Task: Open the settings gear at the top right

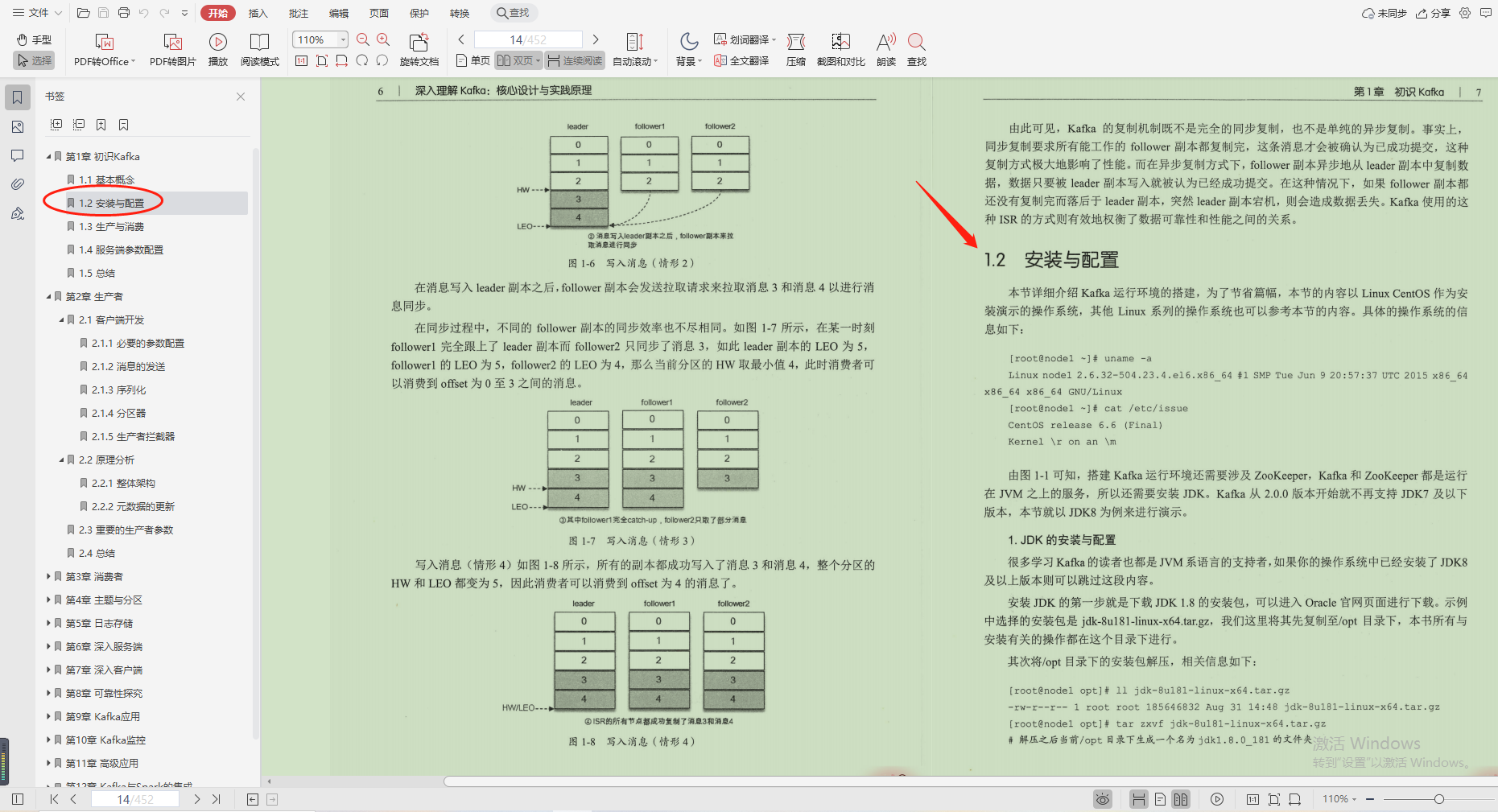Action: coord(1465,13)
